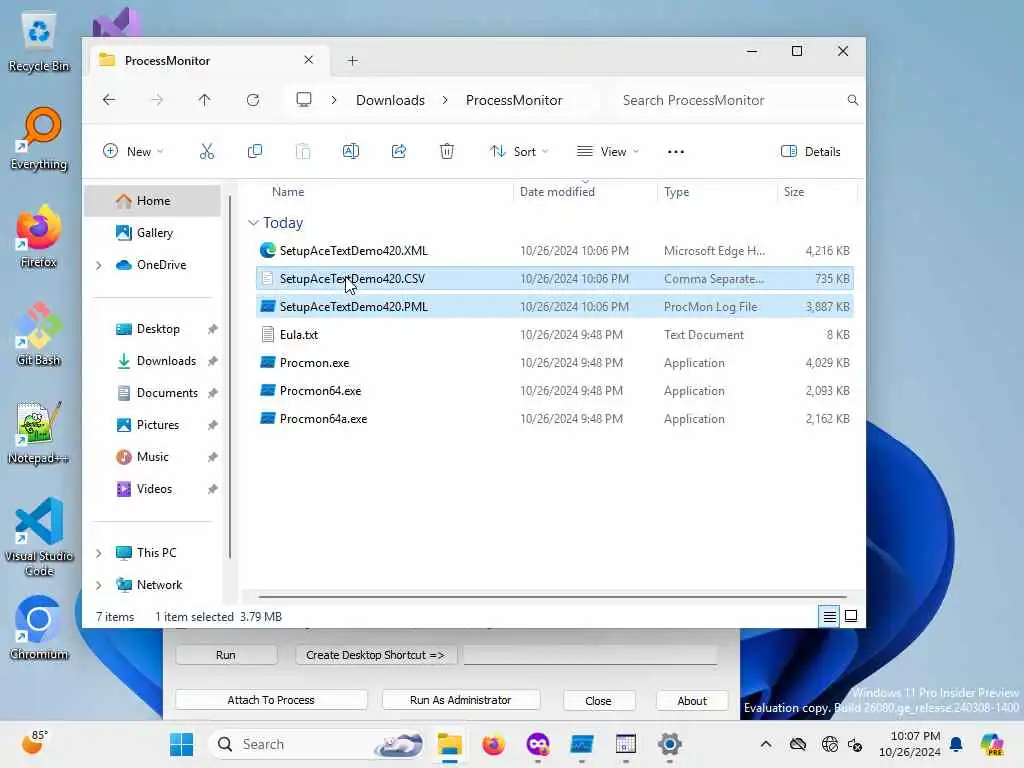Click Create Desktop Shortcut button

click(x=376, y=655)
